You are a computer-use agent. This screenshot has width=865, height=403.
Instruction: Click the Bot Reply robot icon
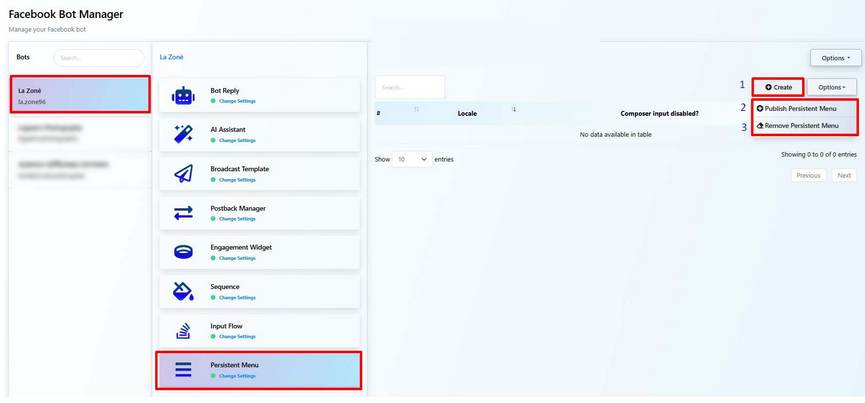pyautogui.click(x=183, y=95)
